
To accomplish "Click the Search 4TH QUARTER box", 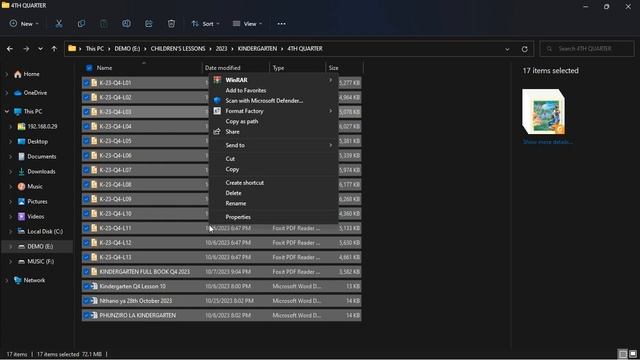I will pyautogui.click(x=587, y=49).
